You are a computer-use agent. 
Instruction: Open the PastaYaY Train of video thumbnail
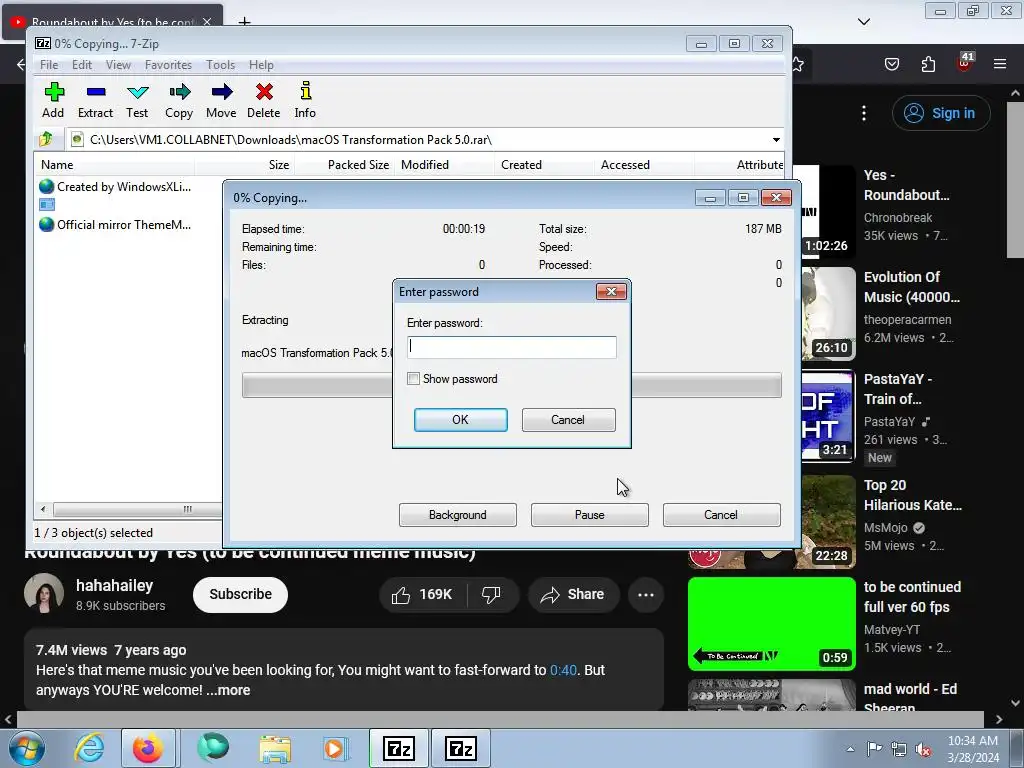click(829, 416)
